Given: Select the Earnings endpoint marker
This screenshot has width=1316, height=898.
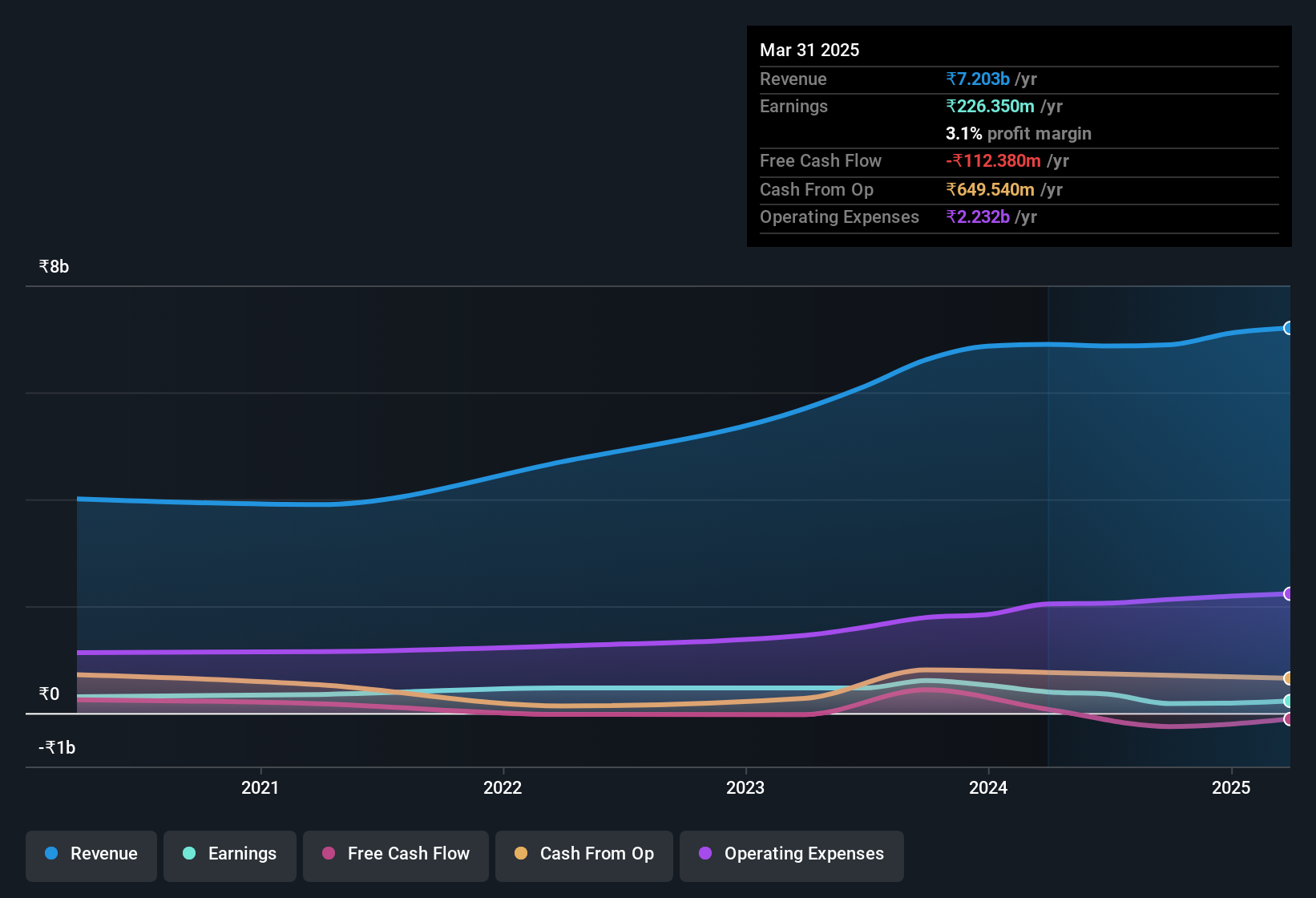Looking at the screenshot, I should pos(1288,701).
